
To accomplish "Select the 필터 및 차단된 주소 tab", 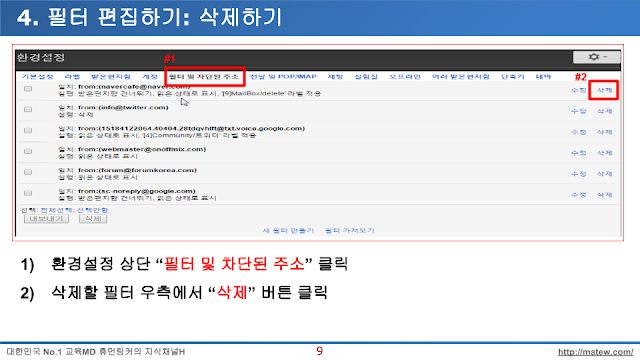I will [204, 77].
